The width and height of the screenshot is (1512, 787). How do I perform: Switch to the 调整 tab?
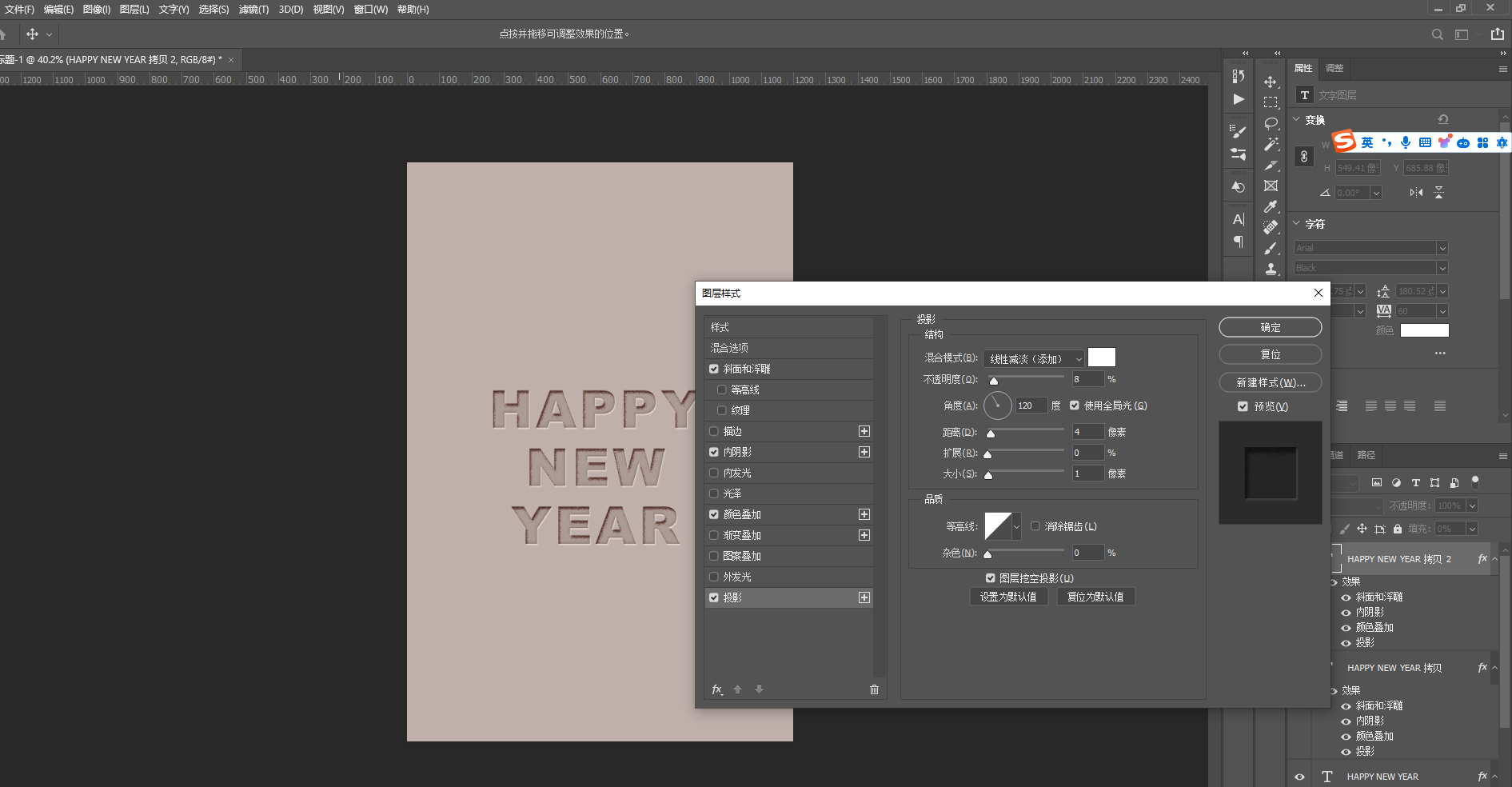1334,68
